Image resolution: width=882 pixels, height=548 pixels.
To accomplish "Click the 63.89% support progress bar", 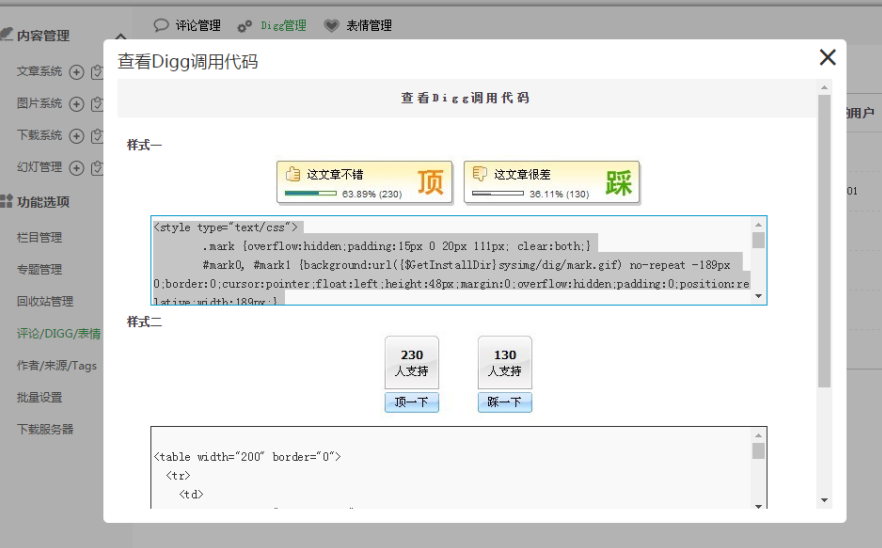I will pos(310,194).
